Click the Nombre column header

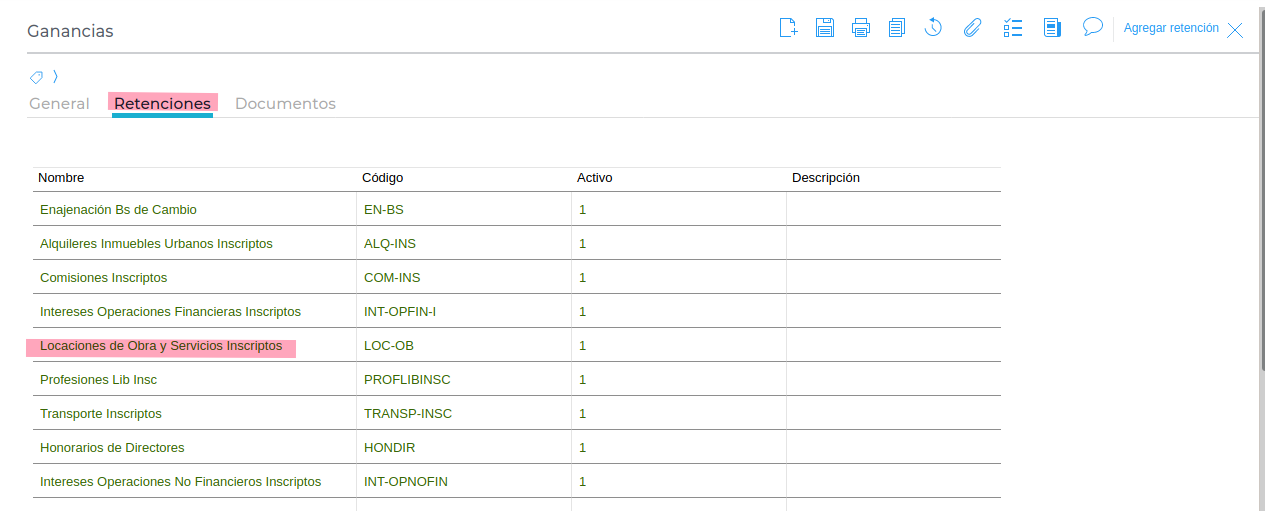(x=61, y=178)
